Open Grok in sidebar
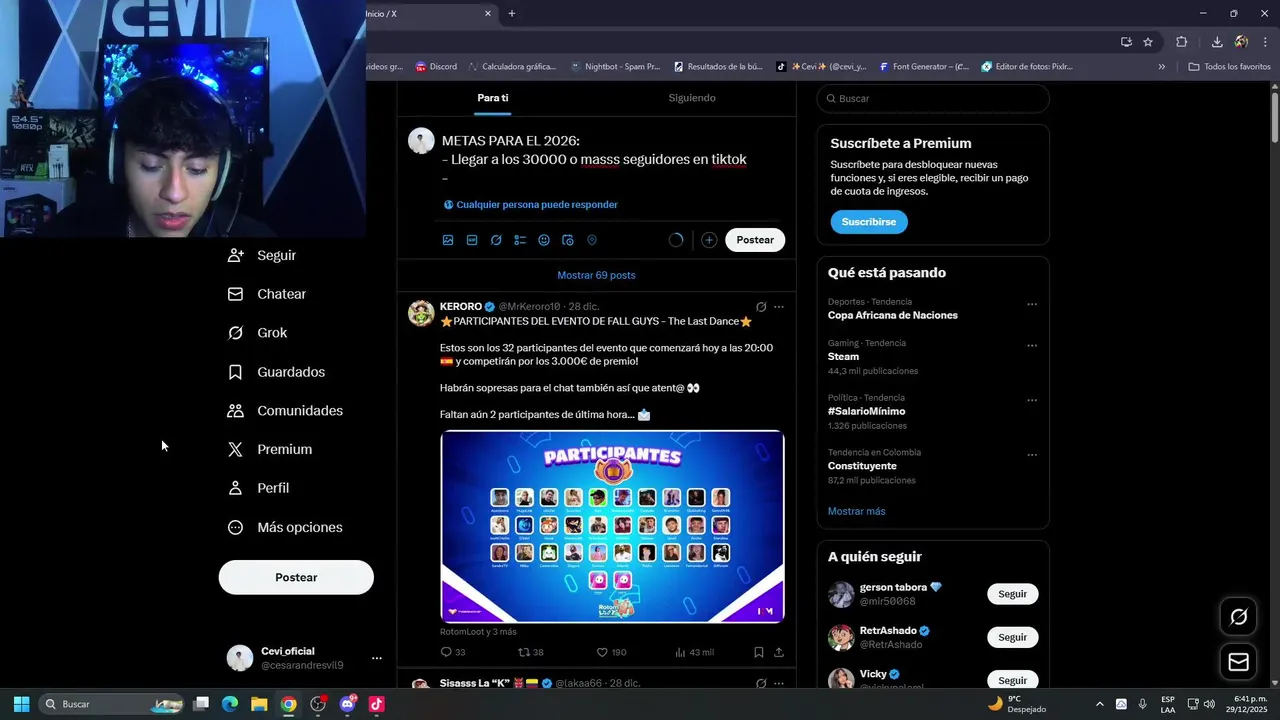This screenshot has width=1280, height=720. pyautogui.click(x=258, y=333)
